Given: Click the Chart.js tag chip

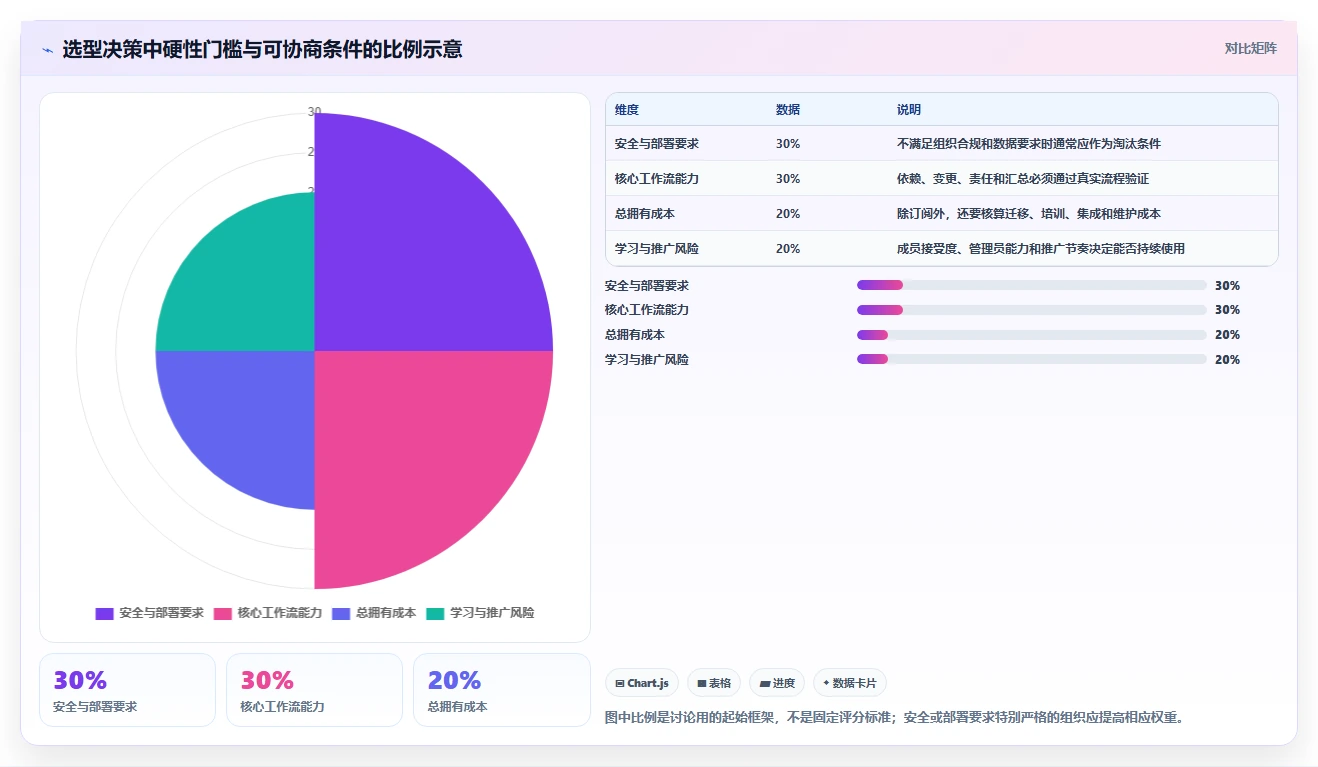Looking at the screenshot, I should click(x=642, y=683).
